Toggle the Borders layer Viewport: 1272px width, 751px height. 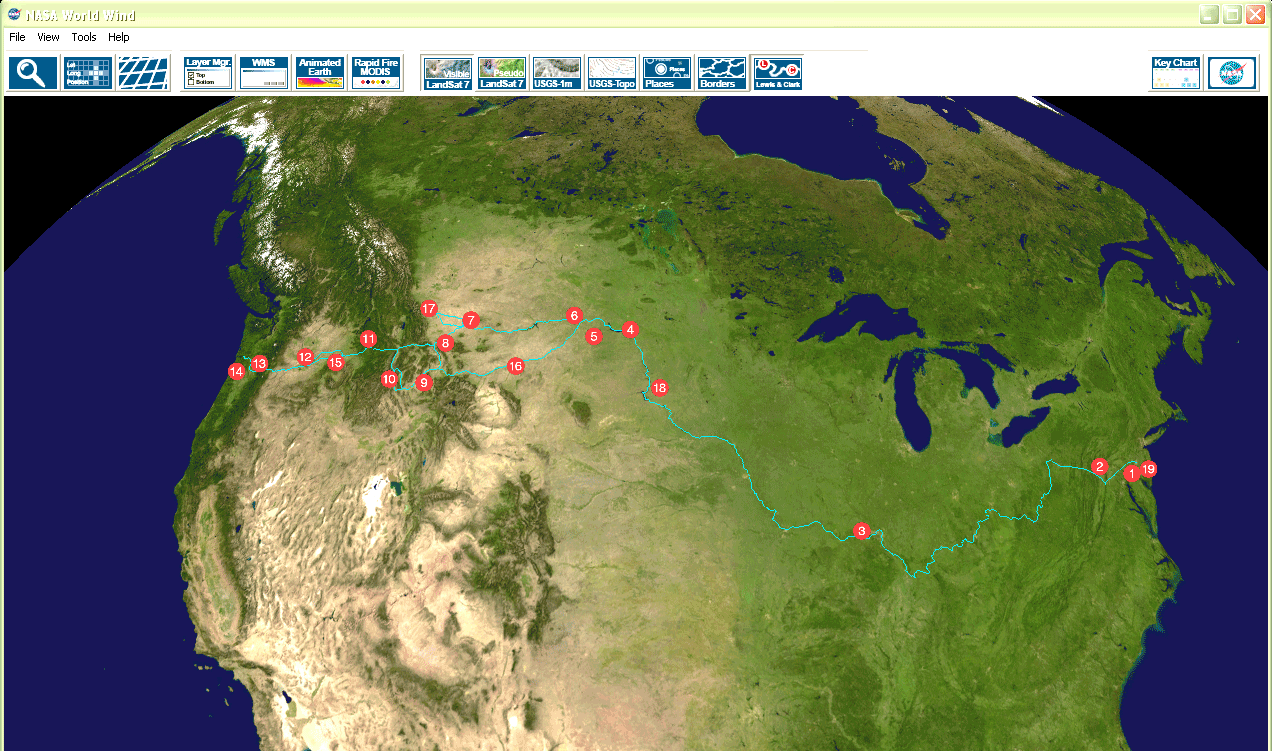(x=722, y=73)
